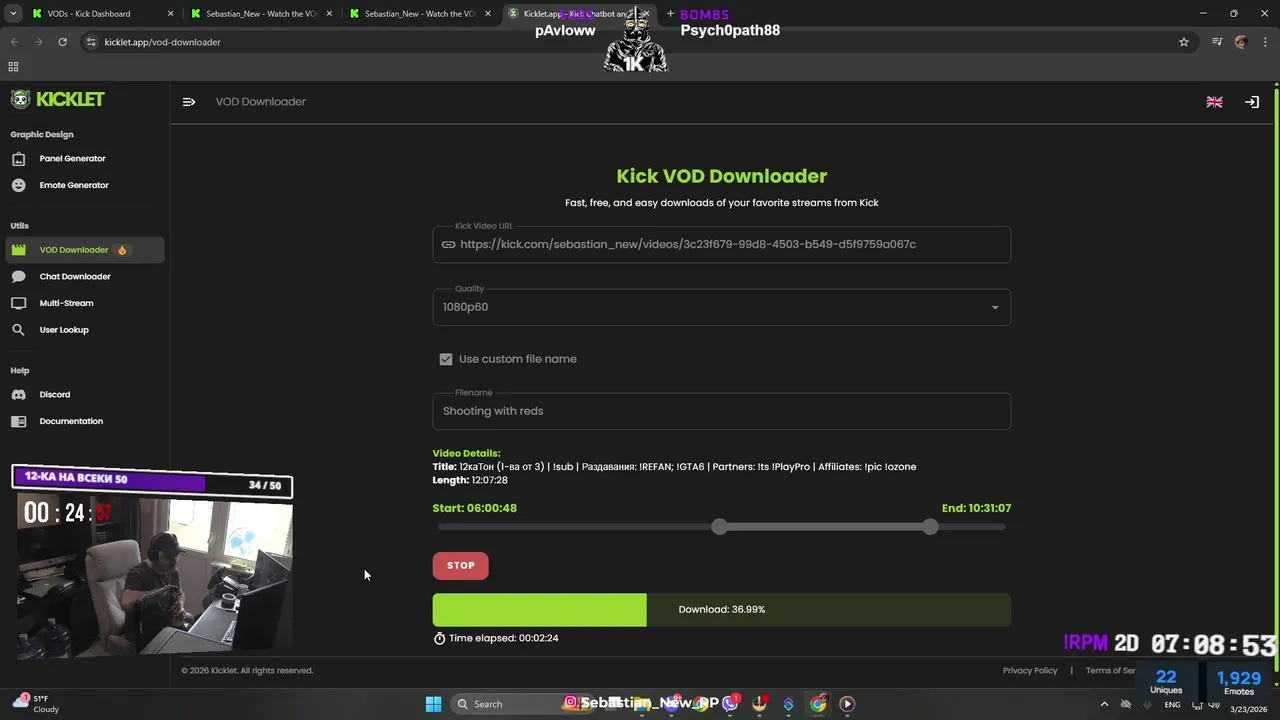
Task: Click the start time slider handle
Action: [720, 527]
